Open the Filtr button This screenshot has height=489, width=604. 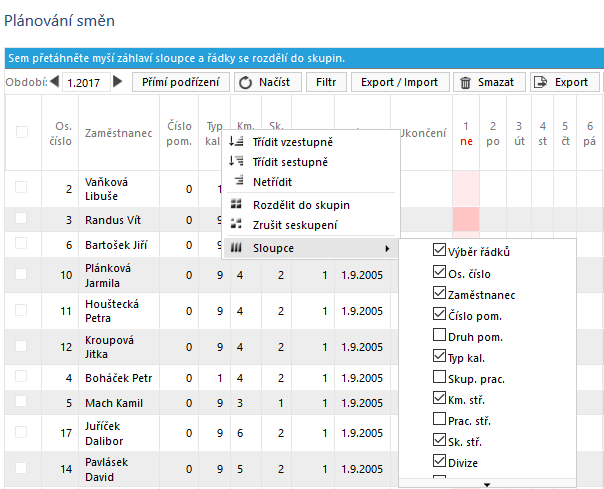click(326, 82)
